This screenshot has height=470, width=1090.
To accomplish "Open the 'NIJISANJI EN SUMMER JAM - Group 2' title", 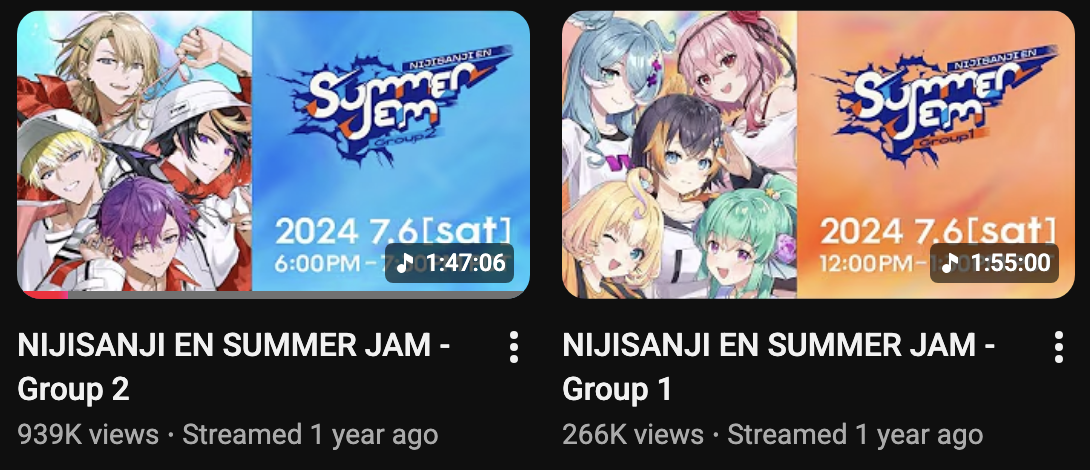I will point(234,366).
